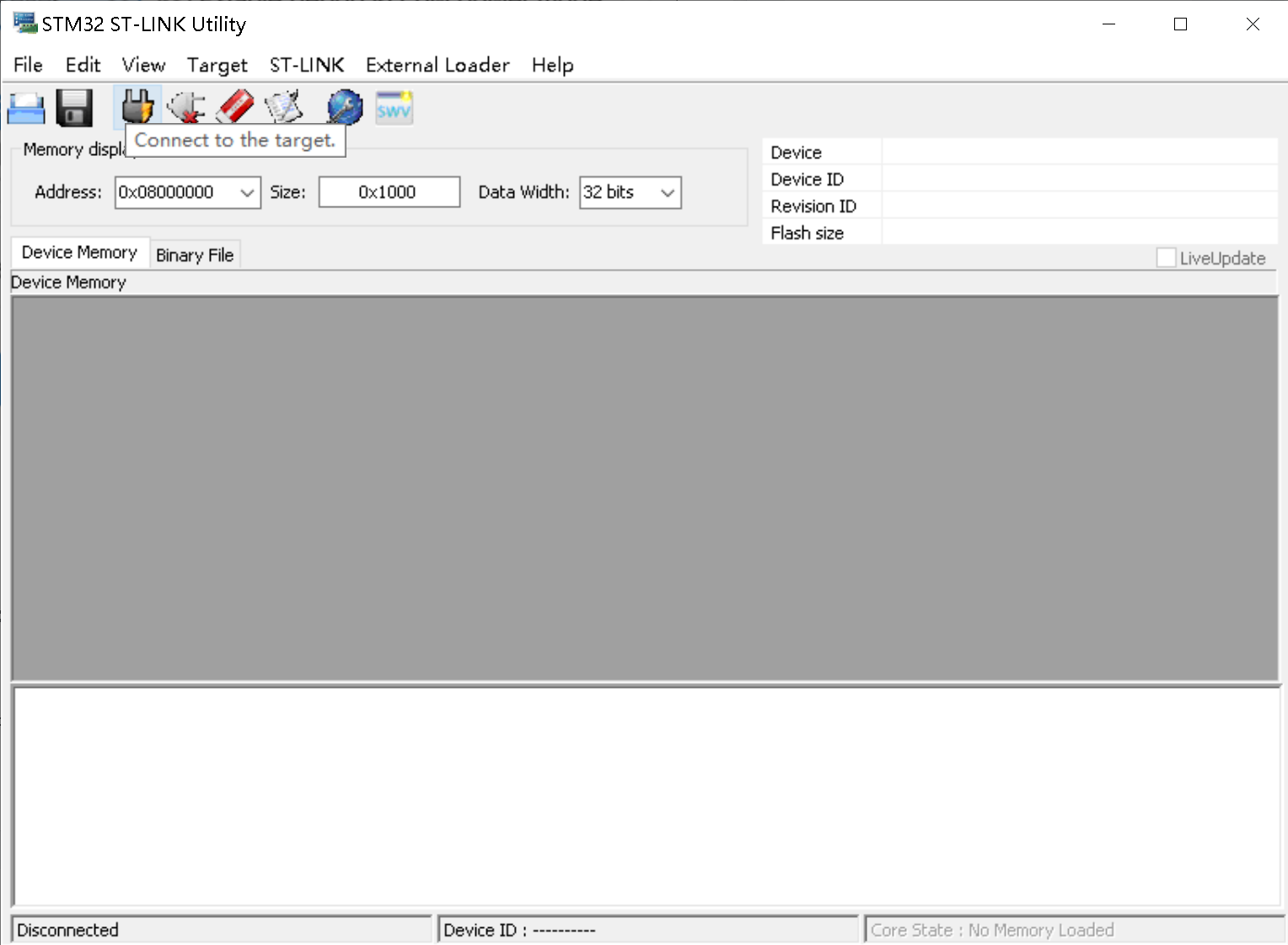Open the ST-LINK menu
The height and width of the screenshot is (945, 1288).
pyautogui.click(x=307, y=65)
